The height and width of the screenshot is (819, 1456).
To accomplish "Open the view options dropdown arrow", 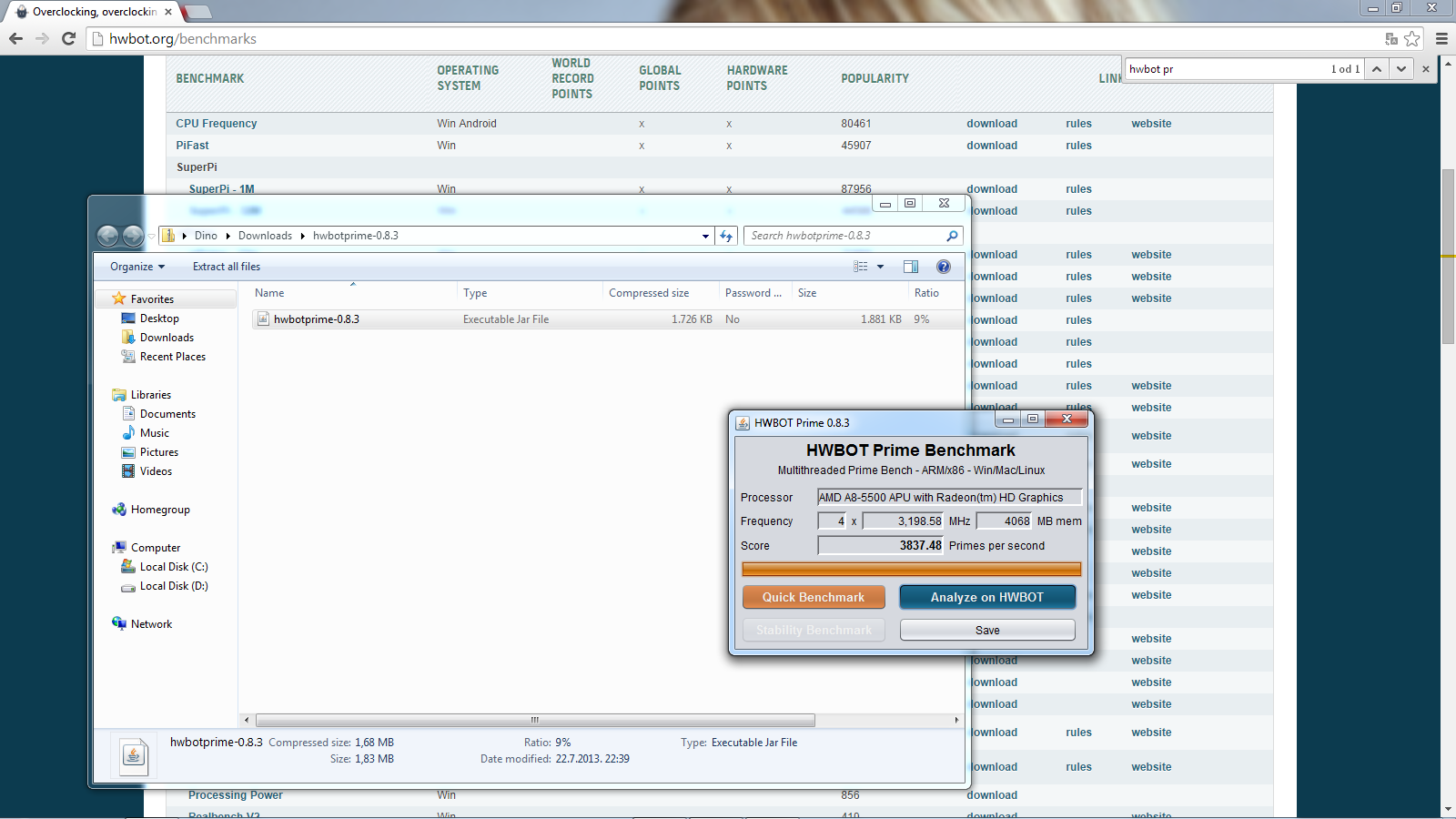I will [880, 267].
